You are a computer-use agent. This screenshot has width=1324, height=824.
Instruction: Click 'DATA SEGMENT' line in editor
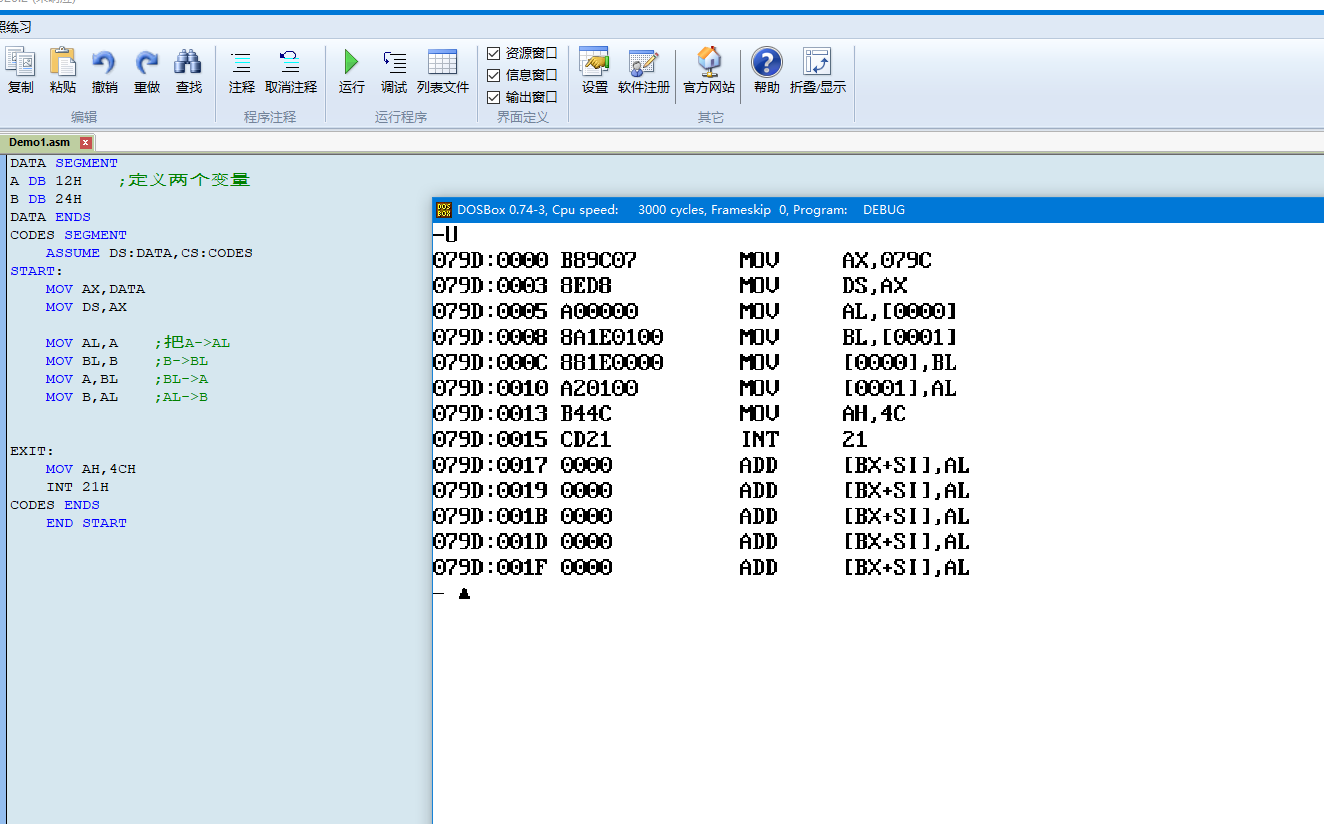pos(64,163)
